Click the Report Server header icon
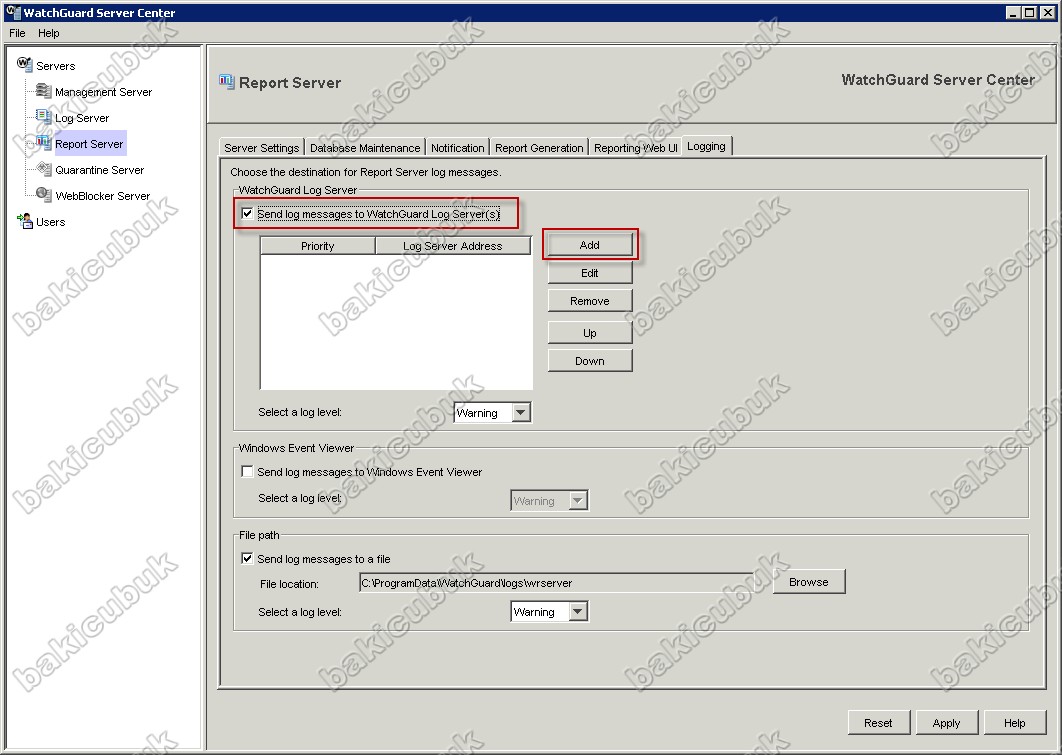This screenshot has height=755, width=1062. click(x=226, y=82)
